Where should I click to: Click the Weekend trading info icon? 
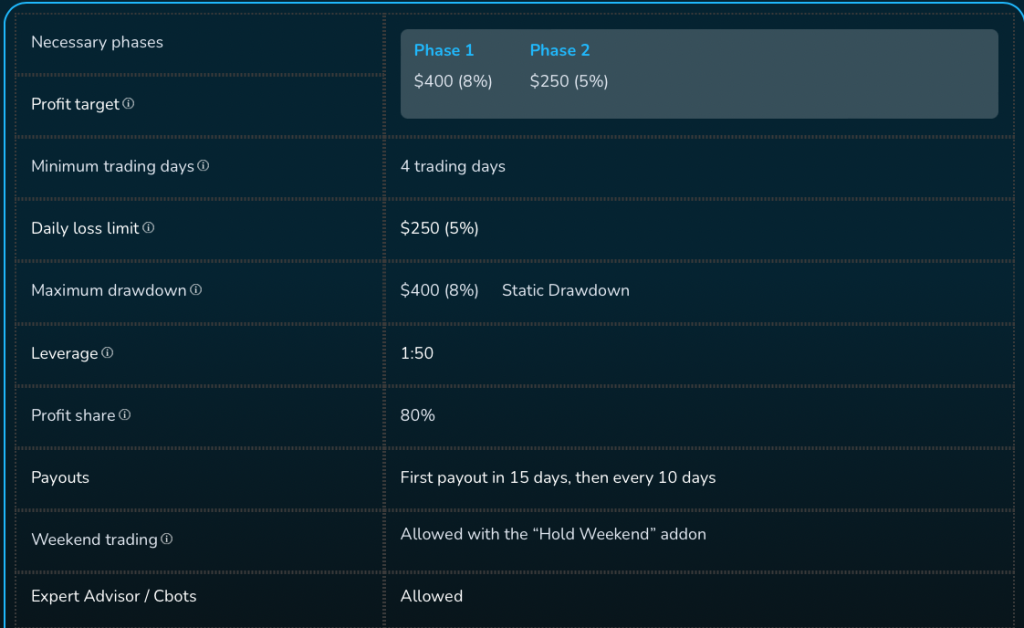167,539
